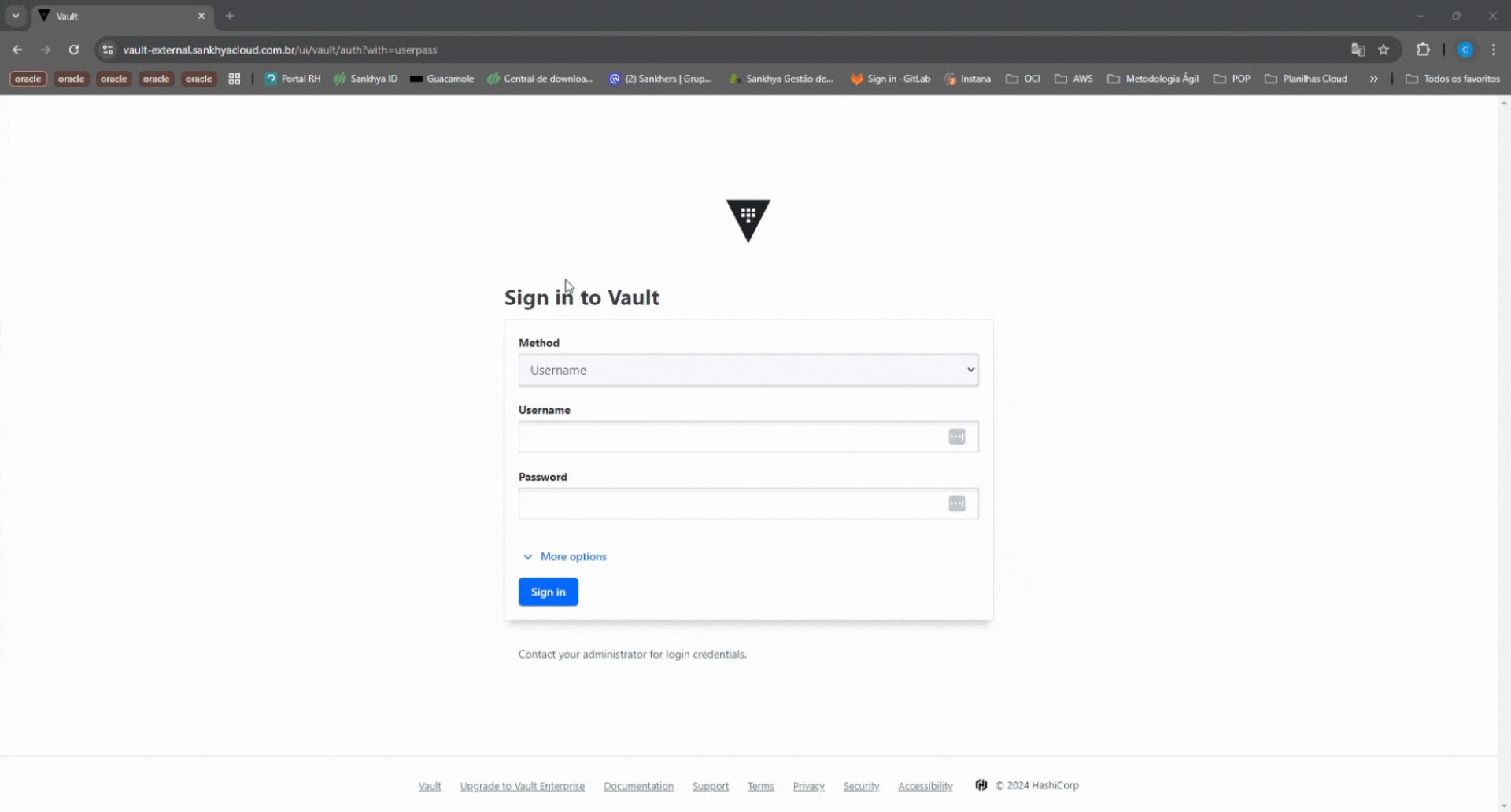The width and height of the screenshot is (1511, 812).
Task: Click the blue Sign in button
Action: (x=548, y=592)
